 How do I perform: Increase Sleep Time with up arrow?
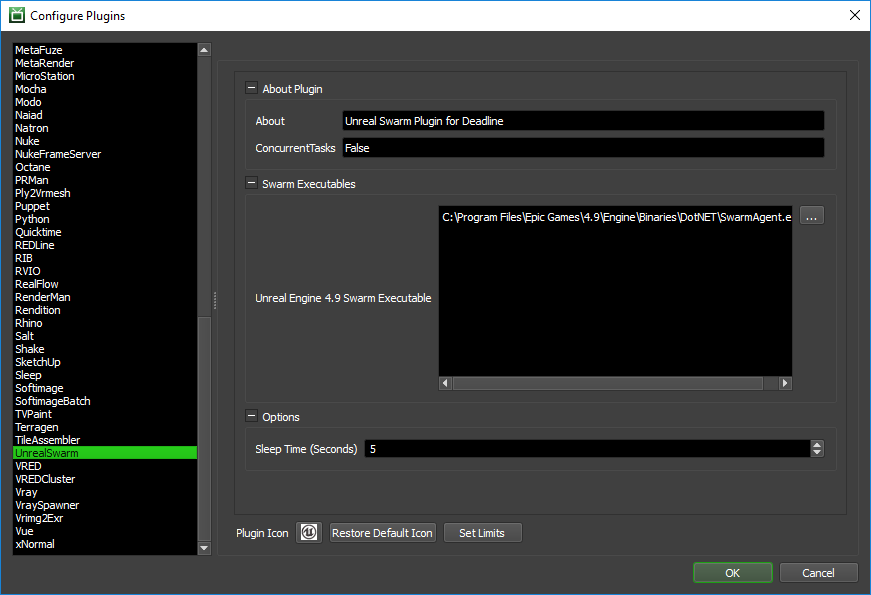pos(817,444)
